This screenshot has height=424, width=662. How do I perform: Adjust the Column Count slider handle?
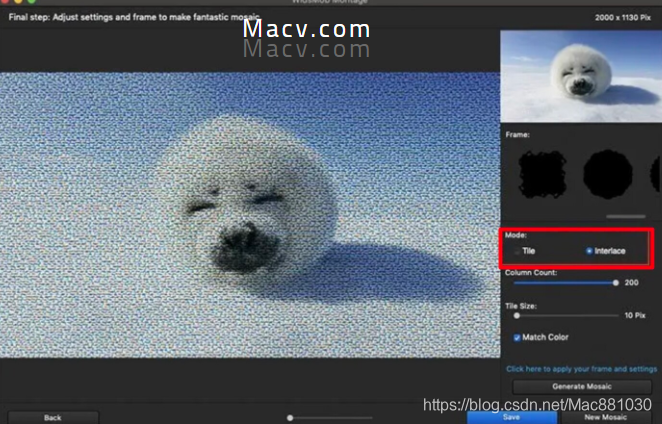point(616,283)
